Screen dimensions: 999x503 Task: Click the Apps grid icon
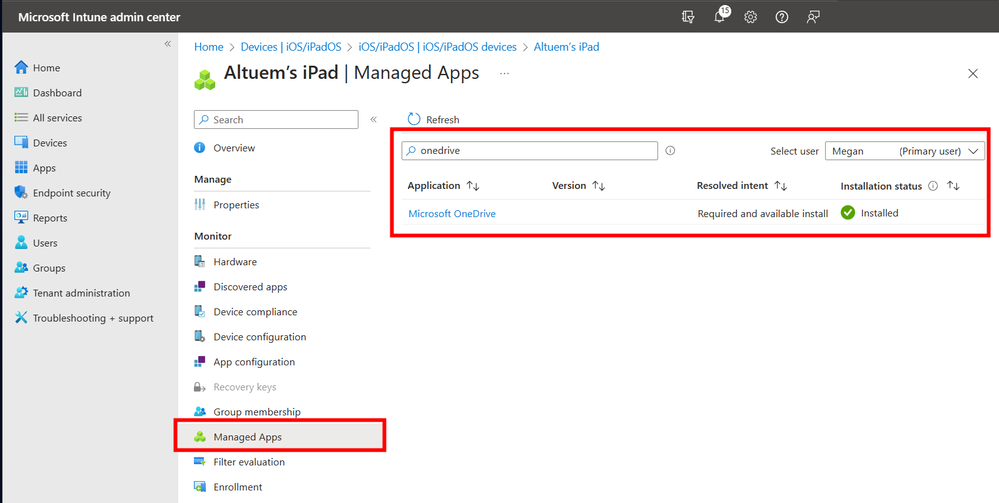click(21, 168)
